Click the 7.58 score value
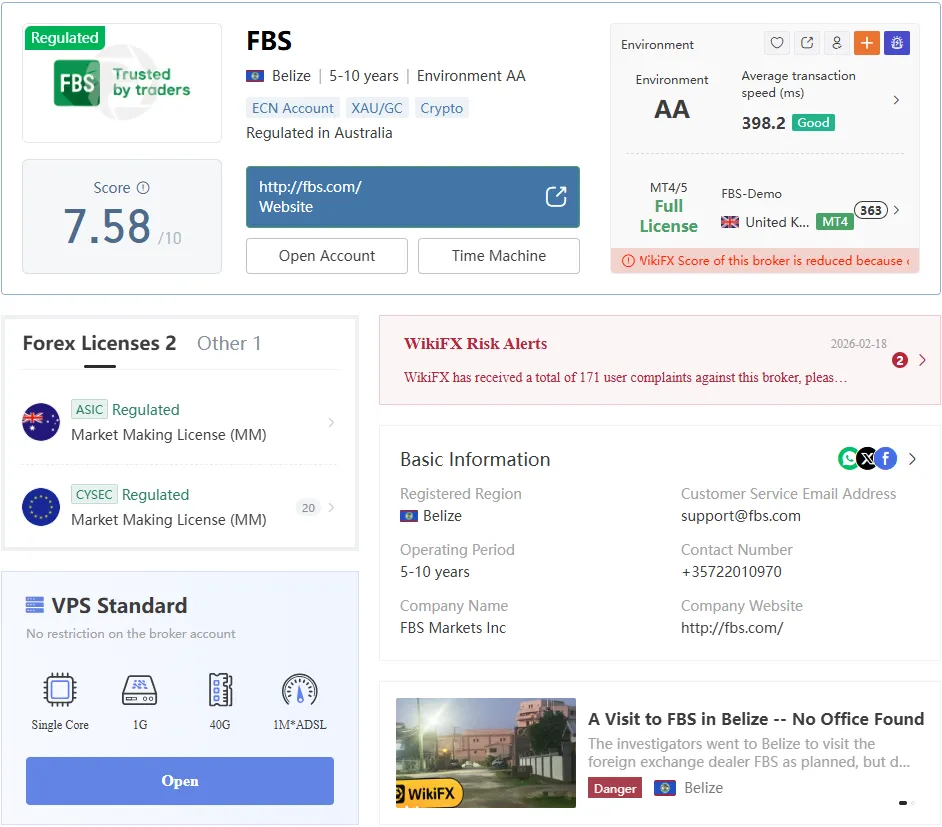This screenshot has width=942, height=827. 108,226
